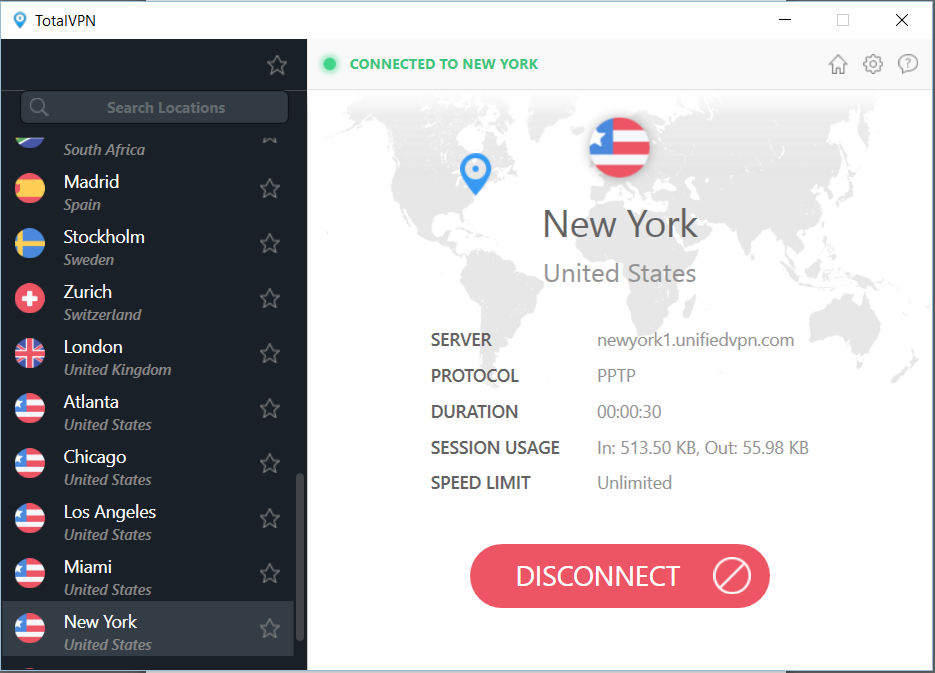Star the Los Angeles location

(x=270, y=519)
